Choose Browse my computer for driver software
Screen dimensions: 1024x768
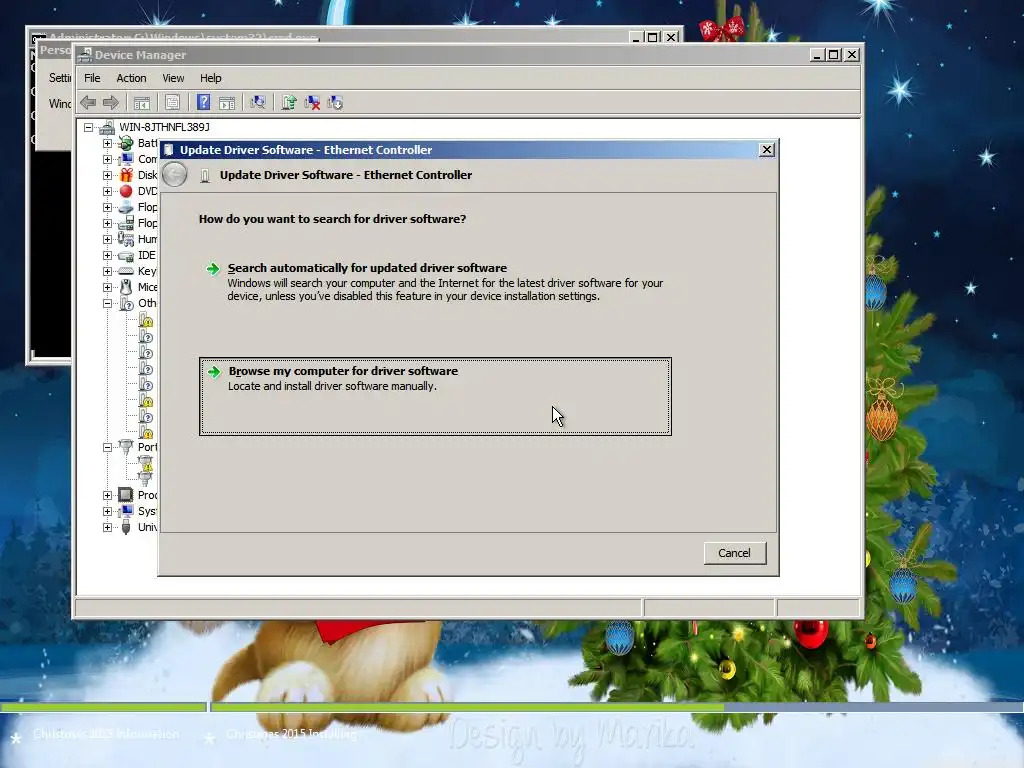435,396
